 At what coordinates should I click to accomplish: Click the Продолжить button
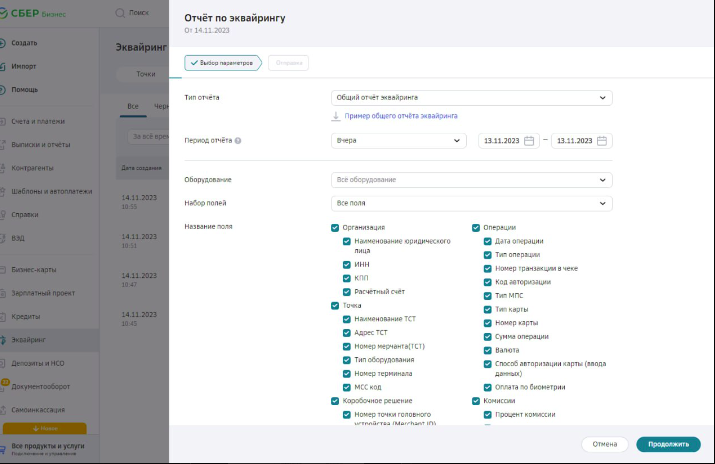click(668, 444)
